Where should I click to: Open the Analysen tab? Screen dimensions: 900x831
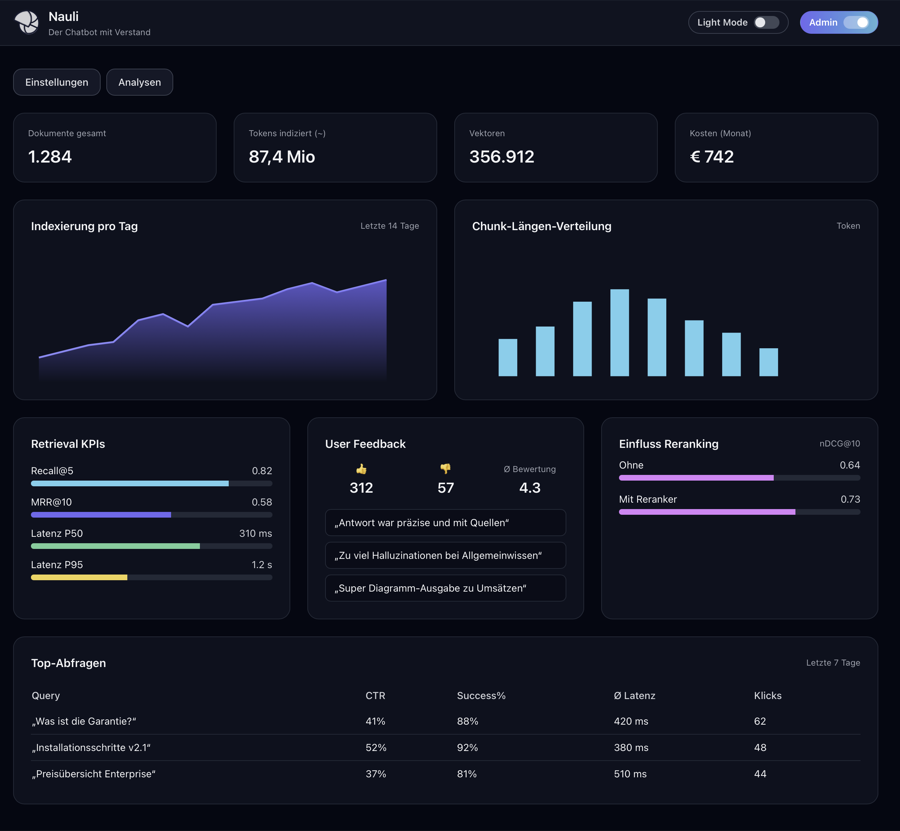click(x=139, y=82)
